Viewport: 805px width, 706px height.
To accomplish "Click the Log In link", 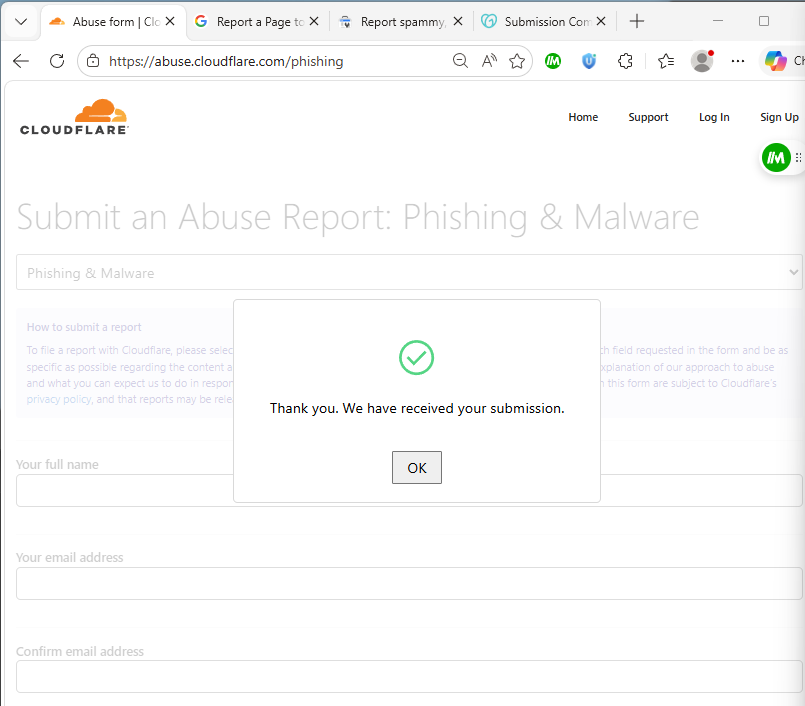I will point(714,117).
